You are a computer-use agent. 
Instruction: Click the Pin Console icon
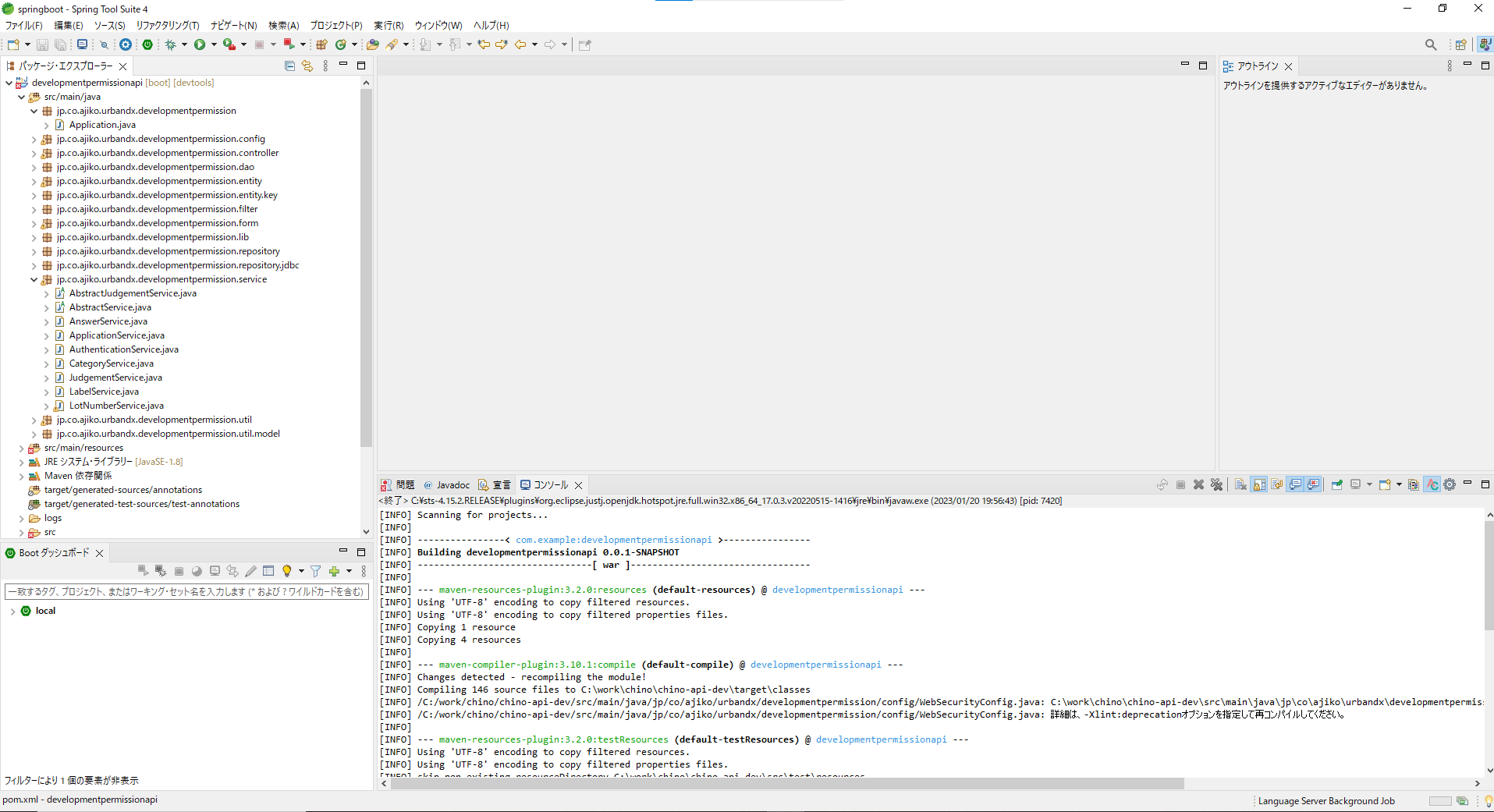1336,484
